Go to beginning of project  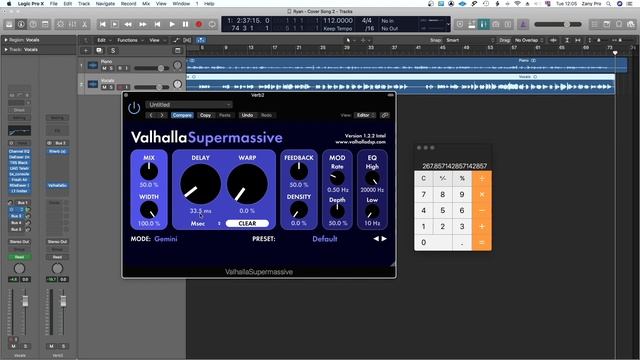coord(102,24)
